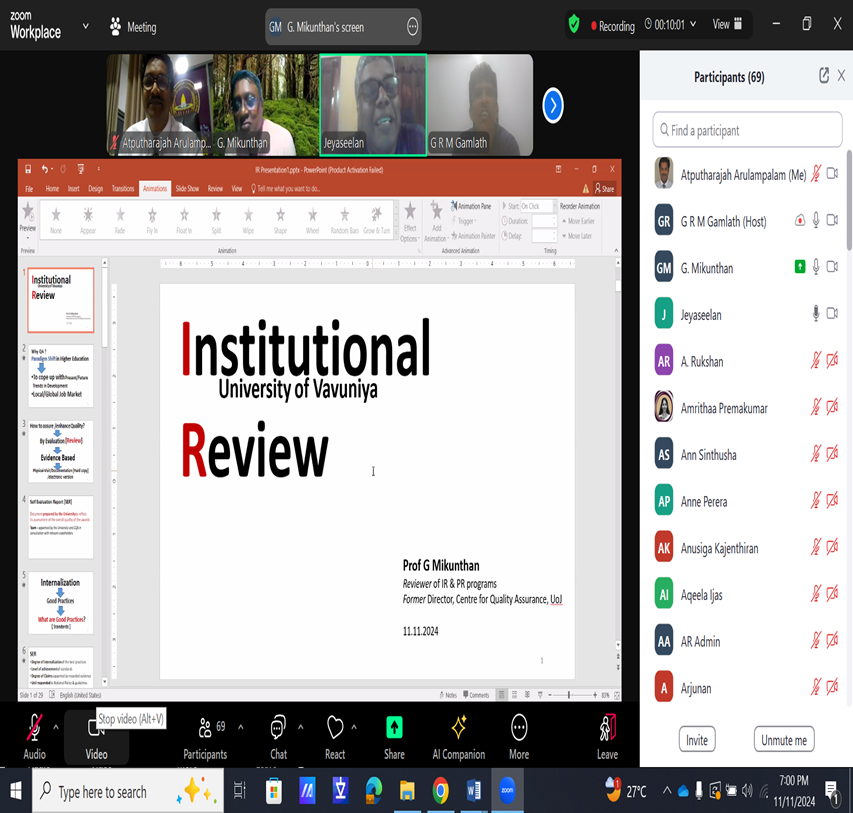Open the View layout dropdown
853x813 pixels.
(x=727, y=25)
